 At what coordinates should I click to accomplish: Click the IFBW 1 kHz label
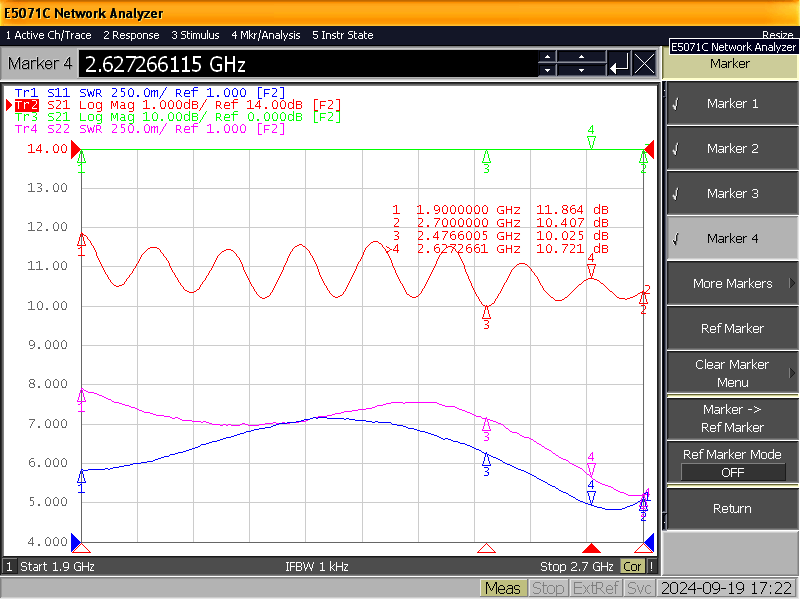(316, 567)
